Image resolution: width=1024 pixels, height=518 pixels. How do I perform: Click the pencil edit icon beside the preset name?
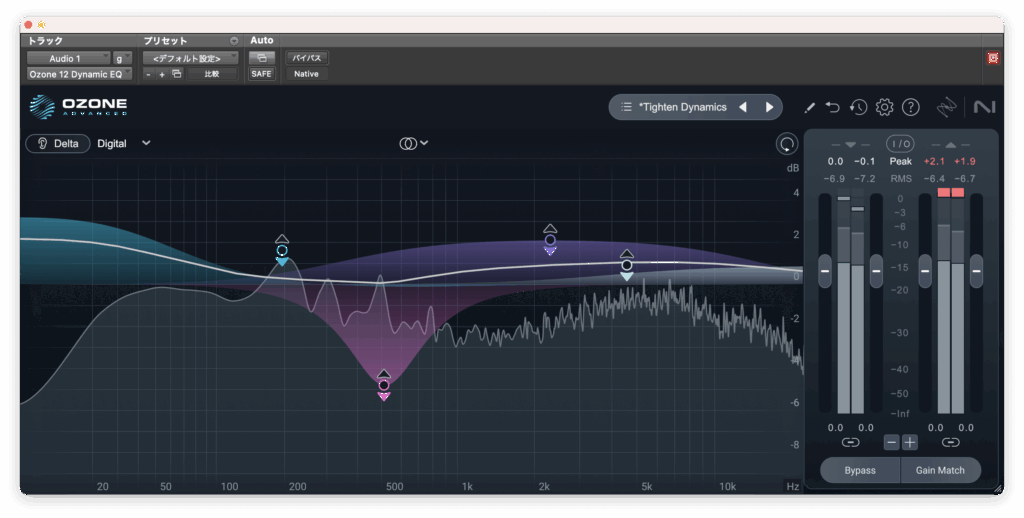click(809, 107)
